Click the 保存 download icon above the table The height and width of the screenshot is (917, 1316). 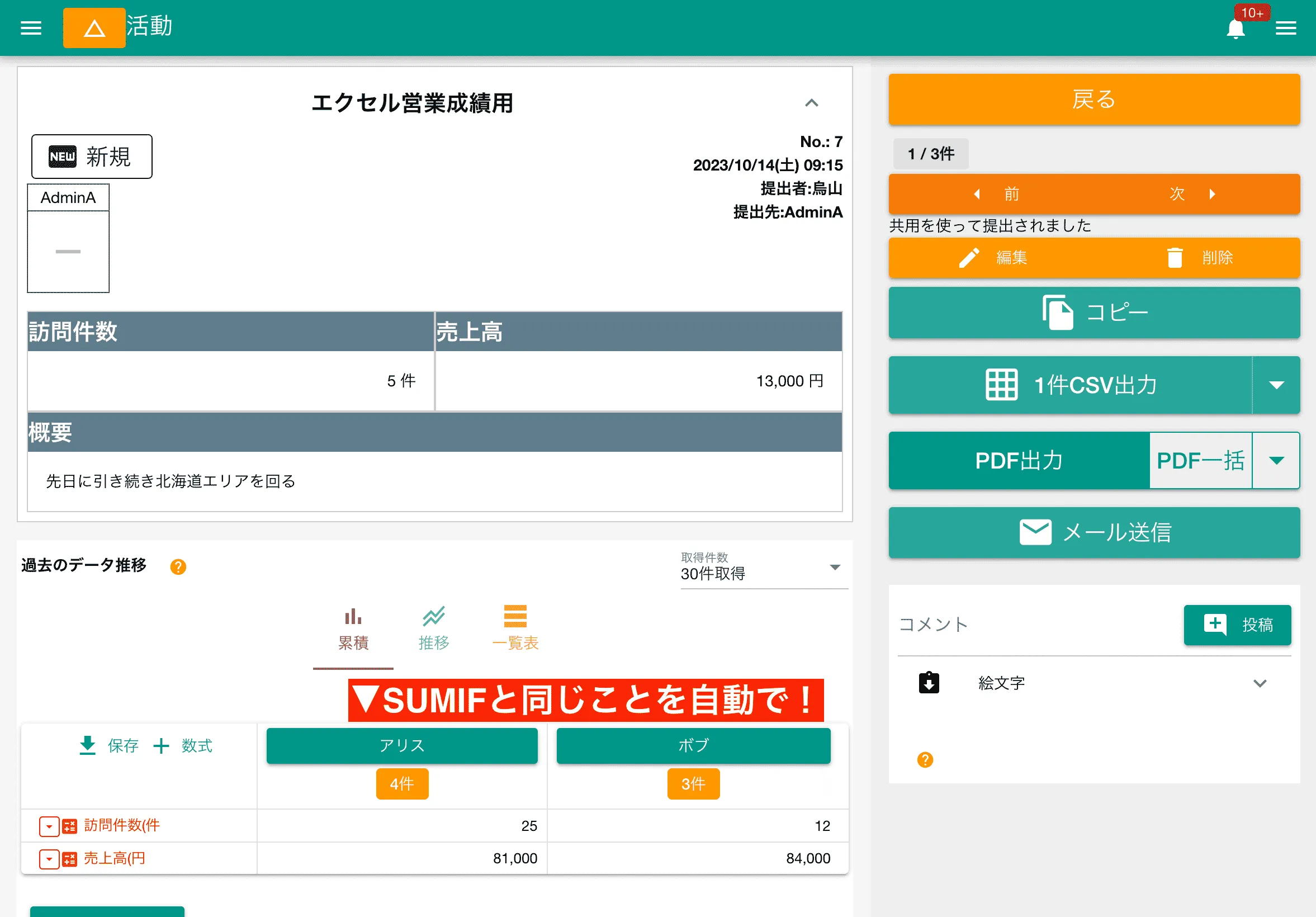coord(87,746)
